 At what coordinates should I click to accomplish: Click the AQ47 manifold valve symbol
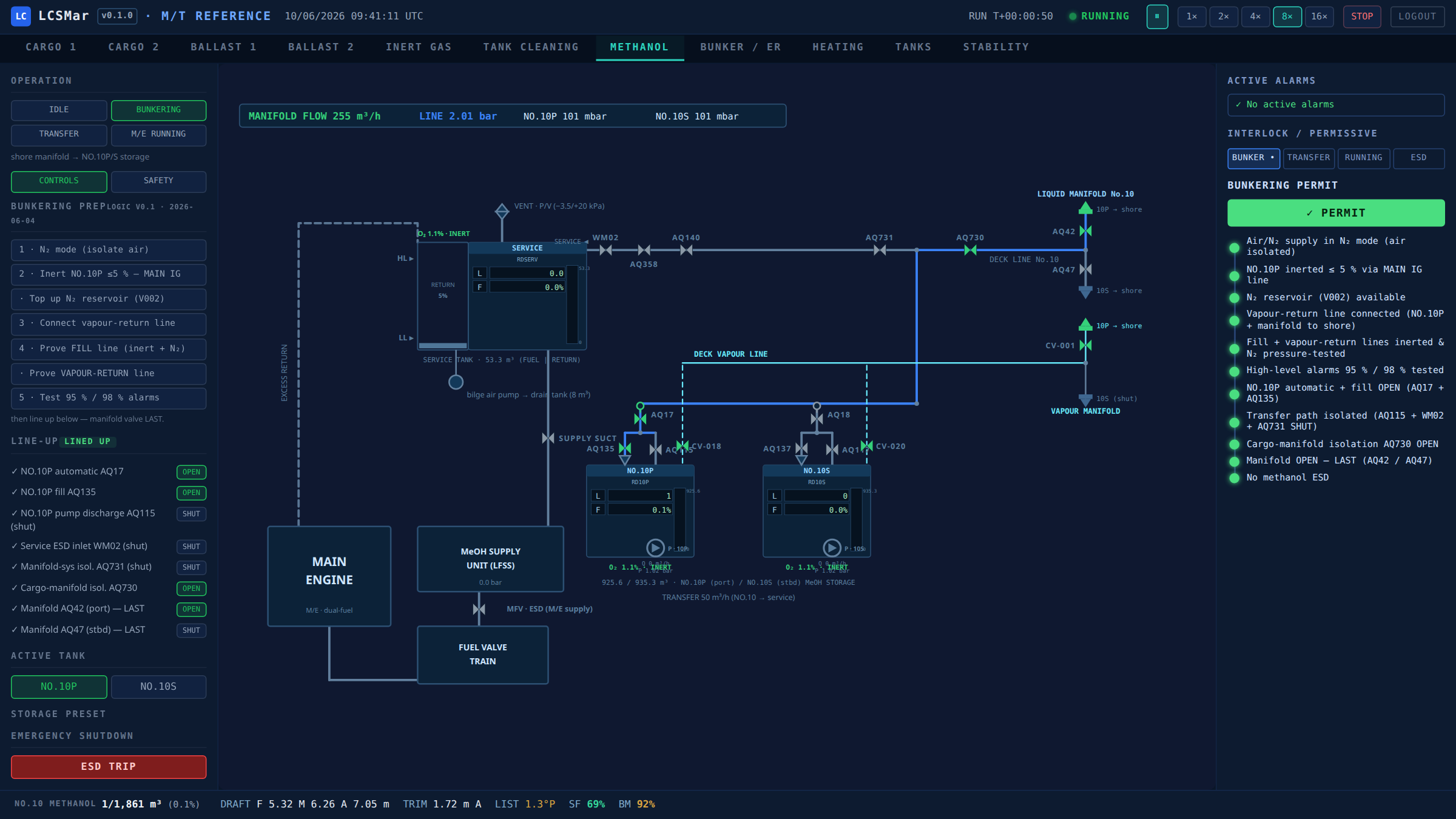(1085, 269)
